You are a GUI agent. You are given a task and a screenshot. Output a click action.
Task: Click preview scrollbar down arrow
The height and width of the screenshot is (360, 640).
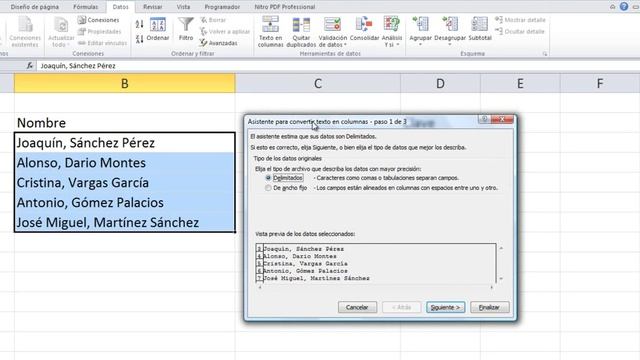501,279
